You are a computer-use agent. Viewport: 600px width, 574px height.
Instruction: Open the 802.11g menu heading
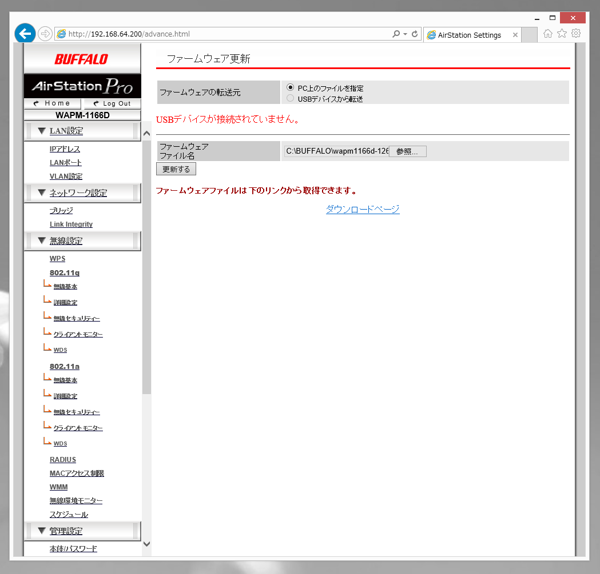point(64,273)
